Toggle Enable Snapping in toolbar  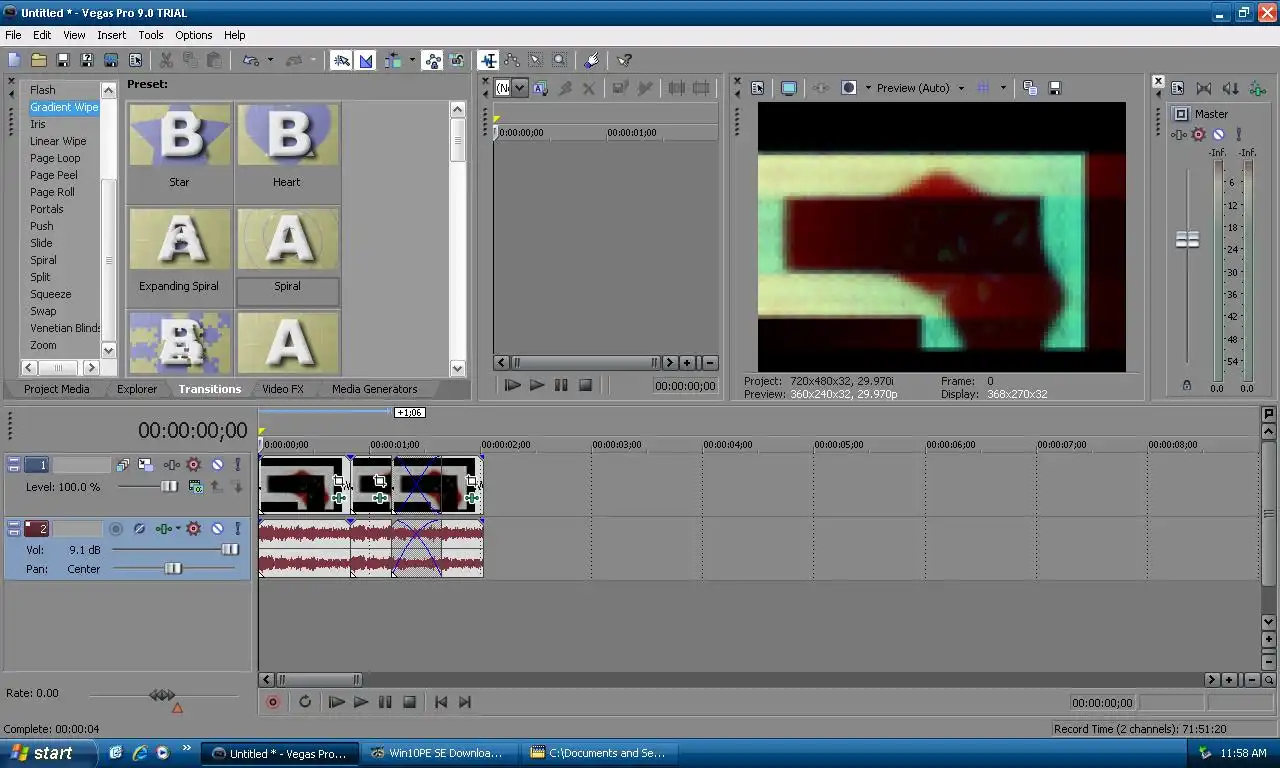[341, 61]
